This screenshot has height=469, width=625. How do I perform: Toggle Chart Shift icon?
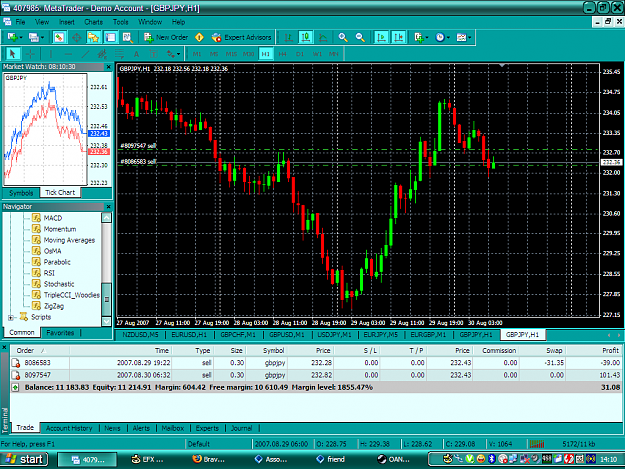[x=399, y=37]
